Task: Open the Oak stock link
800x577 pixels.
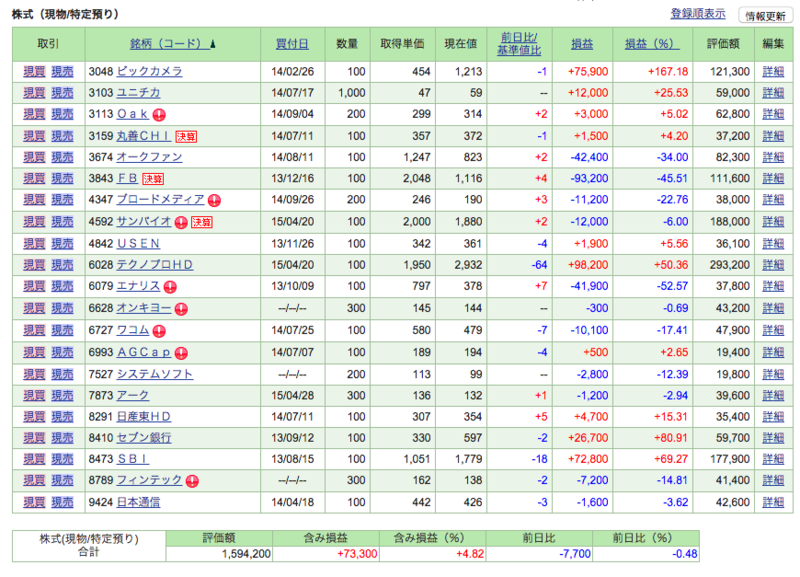Action: click(x=133, y=114)
